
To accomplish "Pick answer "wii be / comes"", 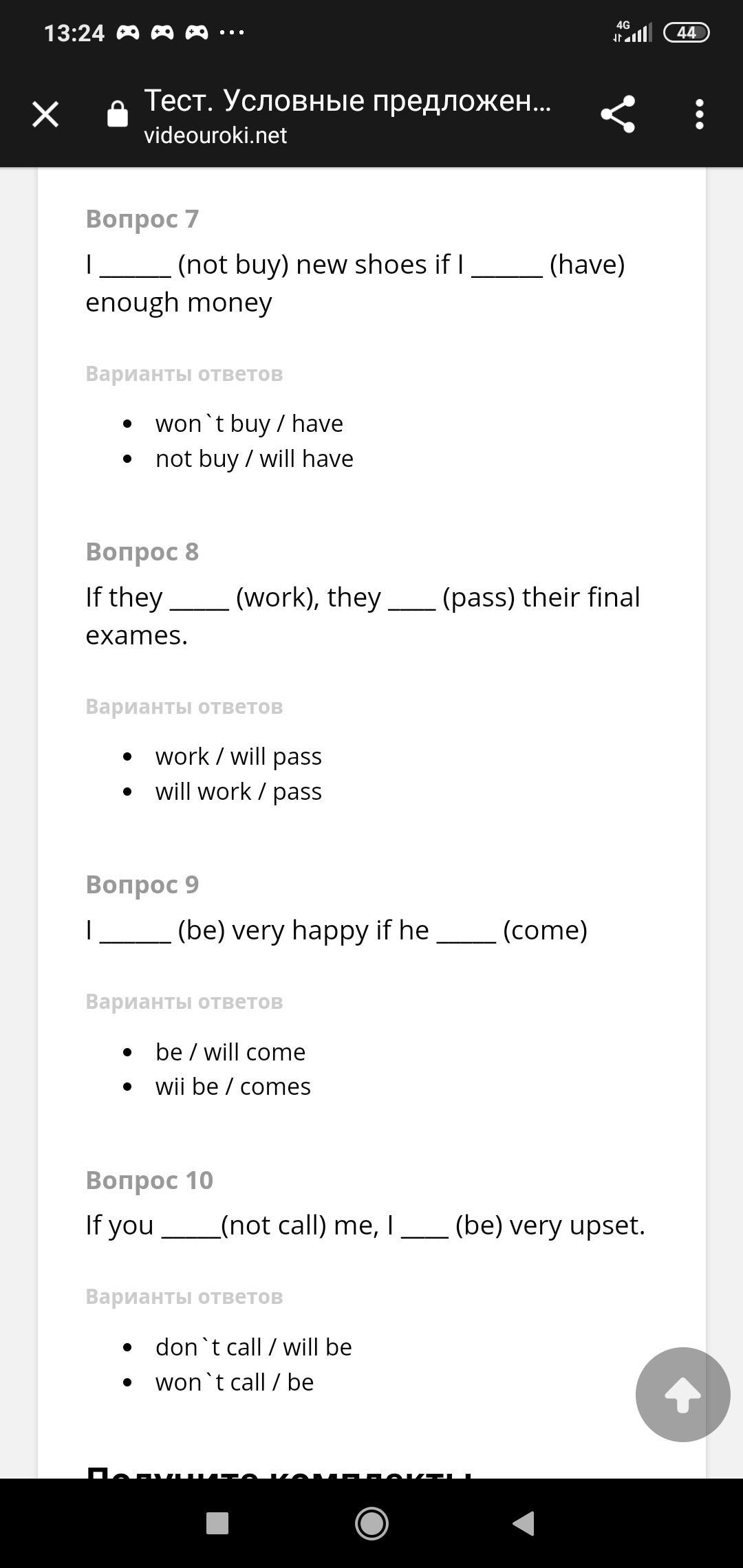I will (233, 1087).
